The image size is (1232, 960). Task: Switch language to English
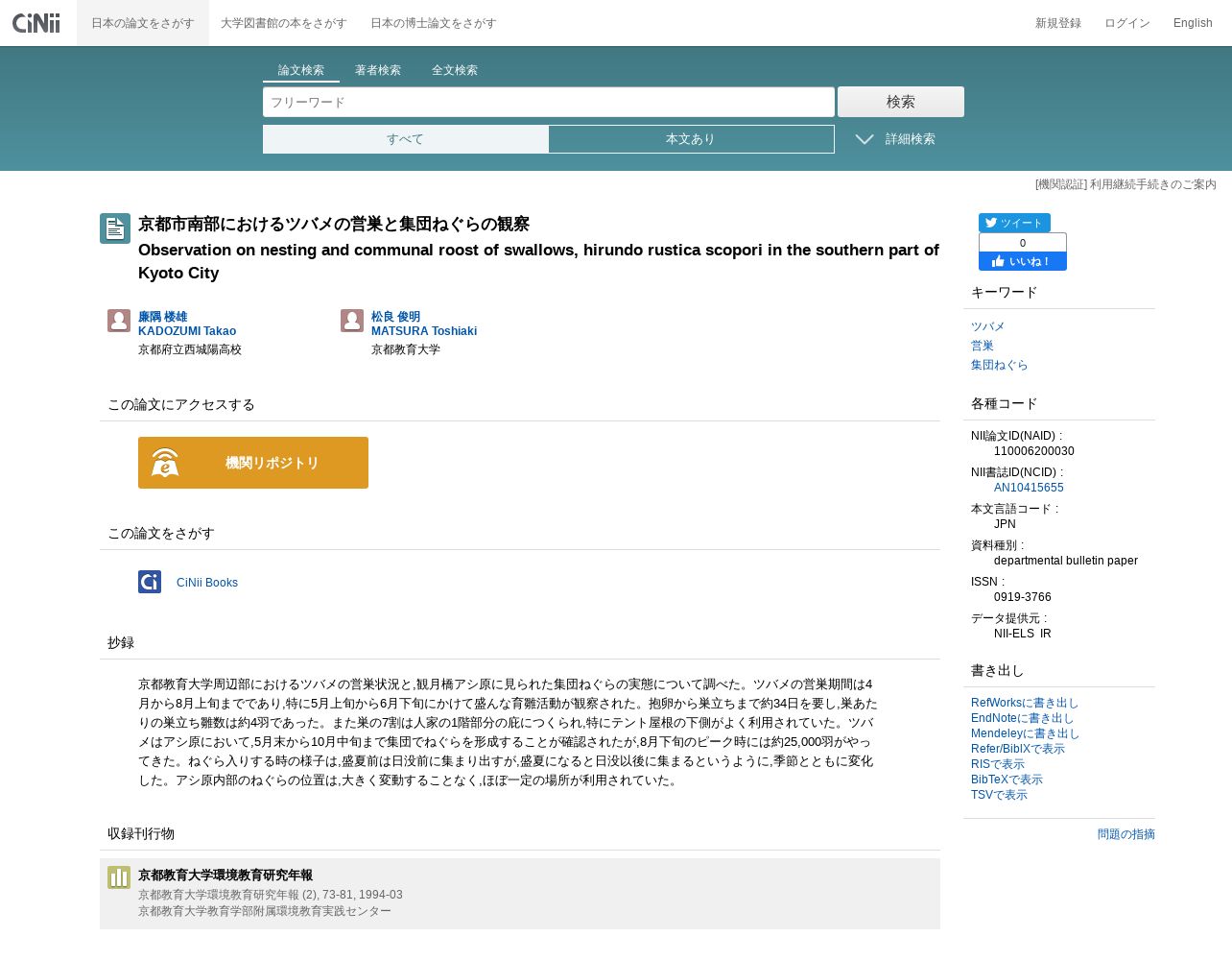pos(1193,23)
